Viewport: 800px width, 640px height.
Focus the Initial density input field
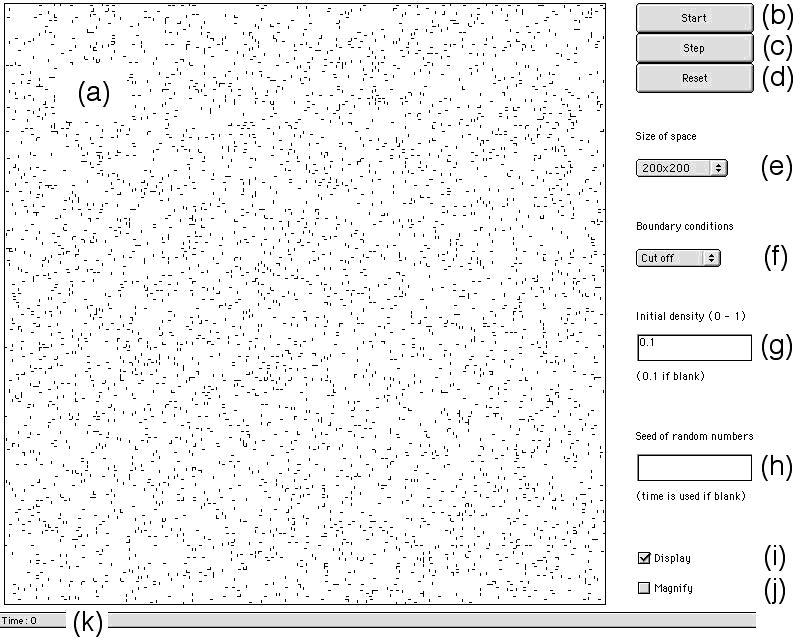click(694, 348)
